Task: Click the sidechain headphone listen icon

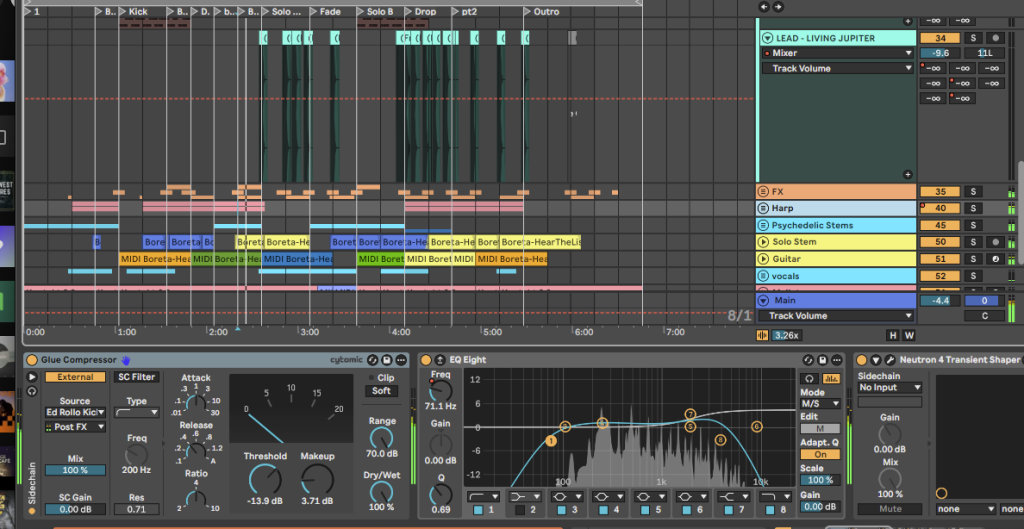Action: pos(32,392)
